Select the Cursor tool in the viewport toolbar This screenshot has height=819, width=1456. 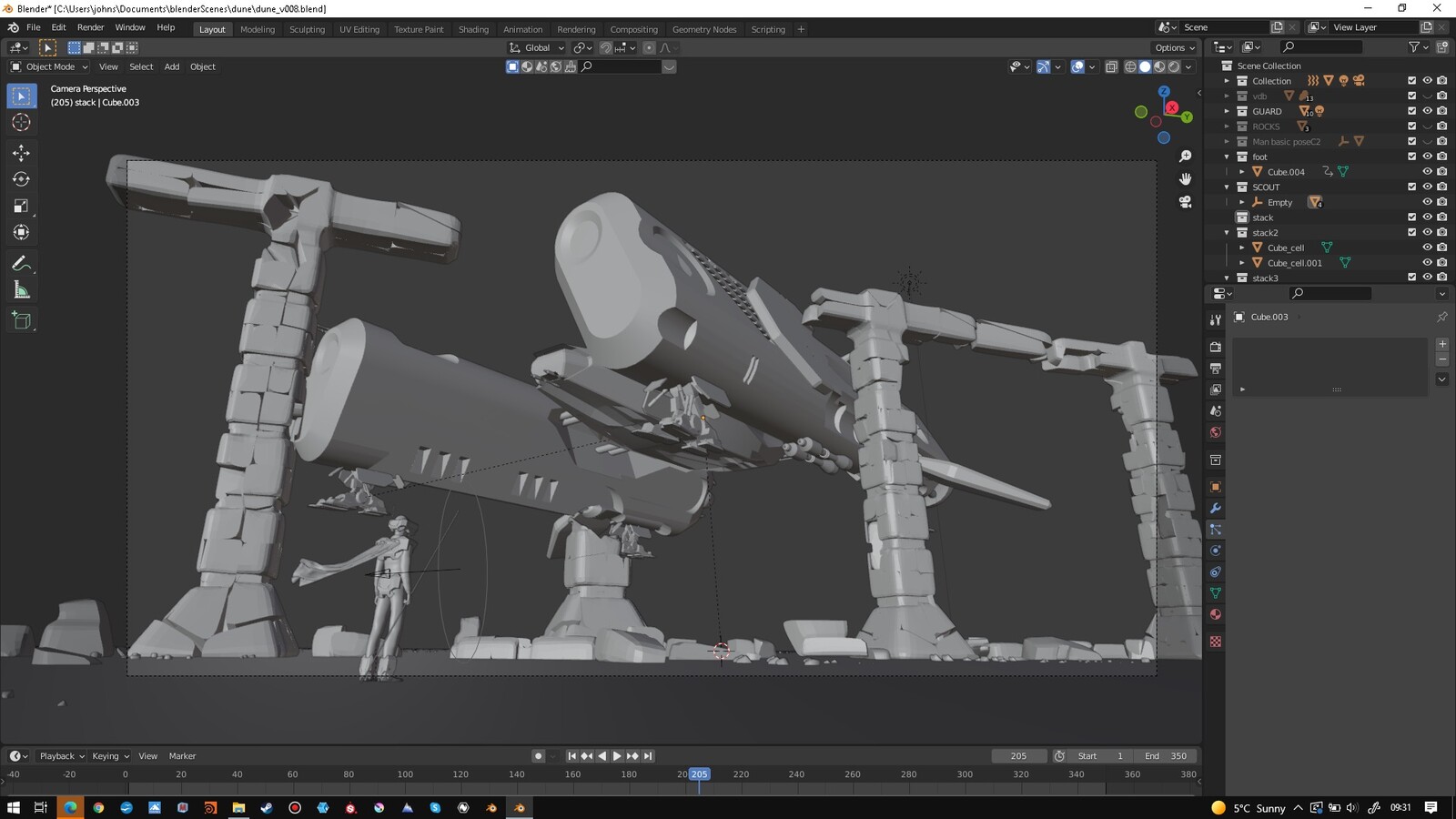pos(21,122)
